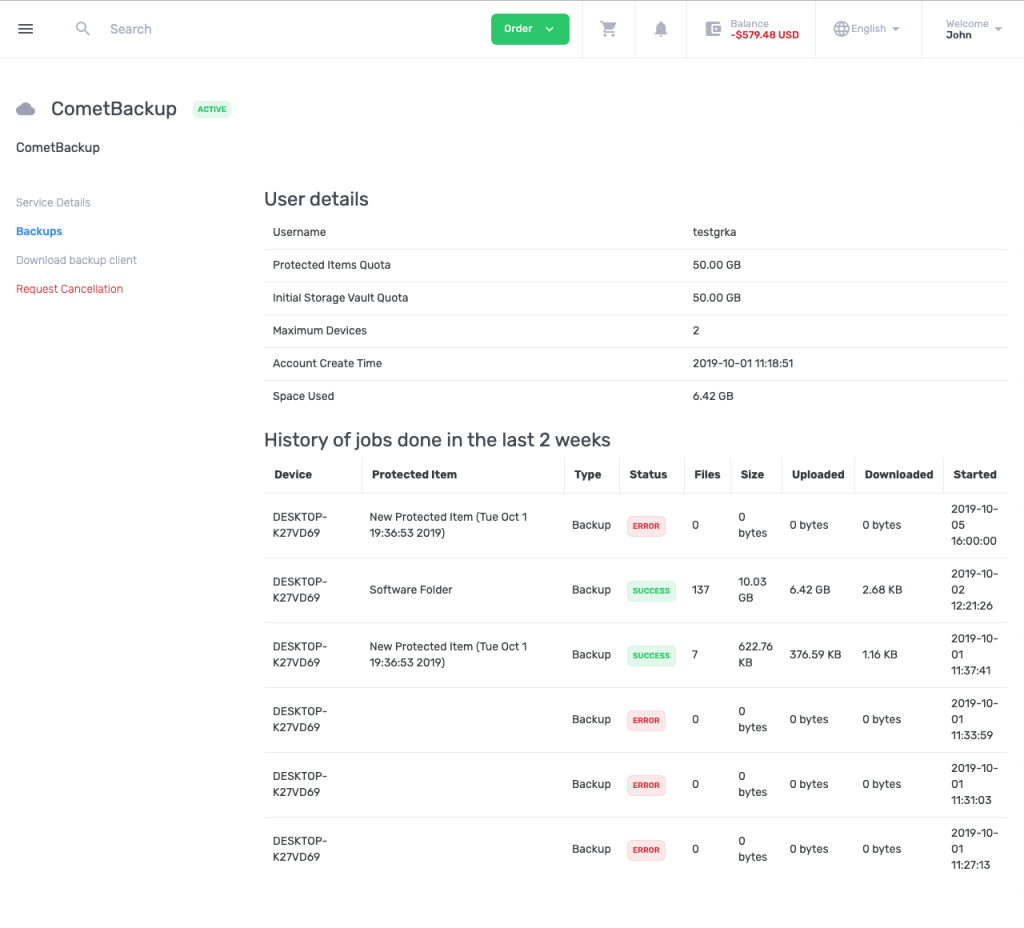Click the Files column header

[707, 475]
